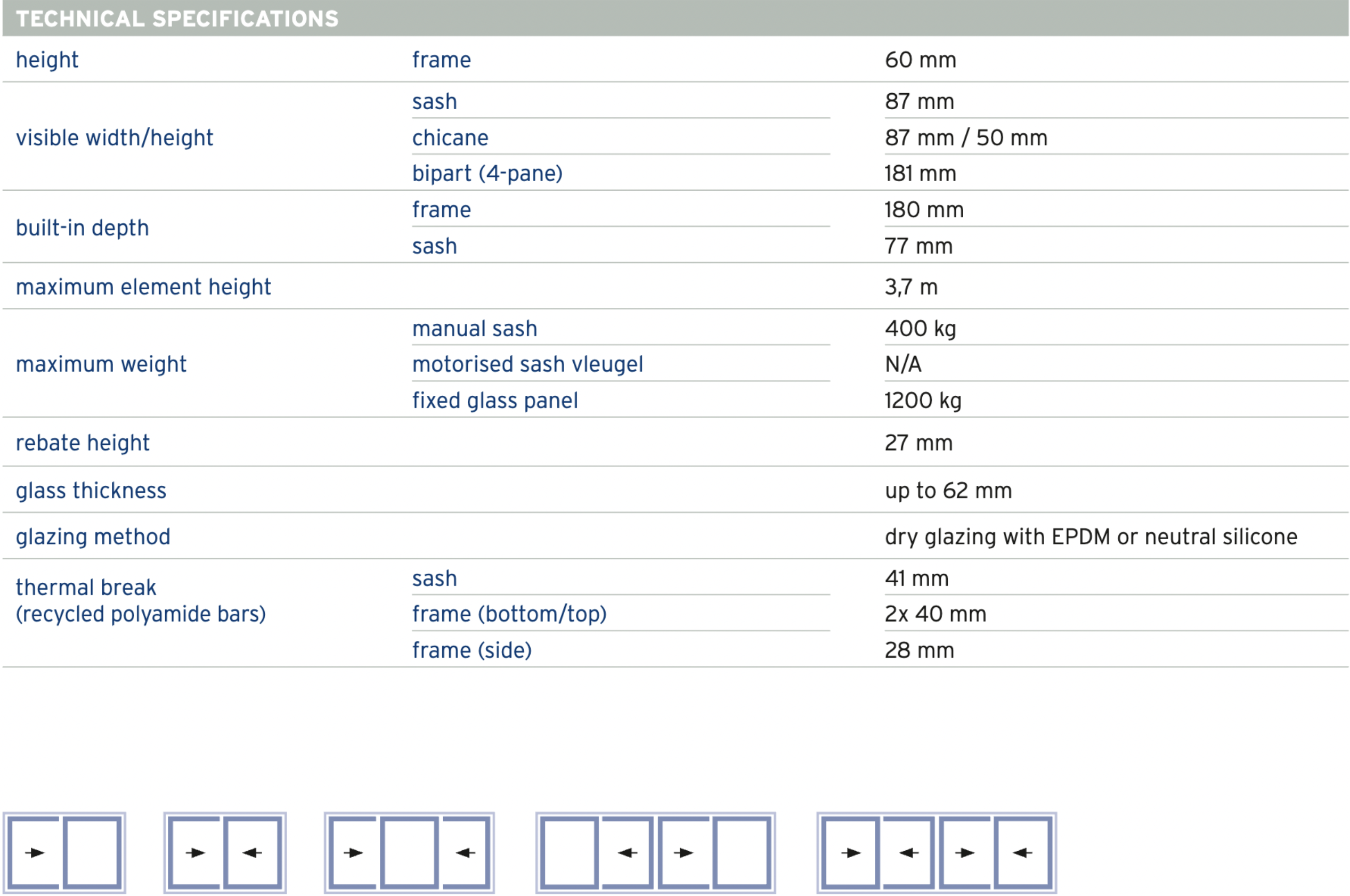Click 'maximum element height' label

click(x=143, y=287)
